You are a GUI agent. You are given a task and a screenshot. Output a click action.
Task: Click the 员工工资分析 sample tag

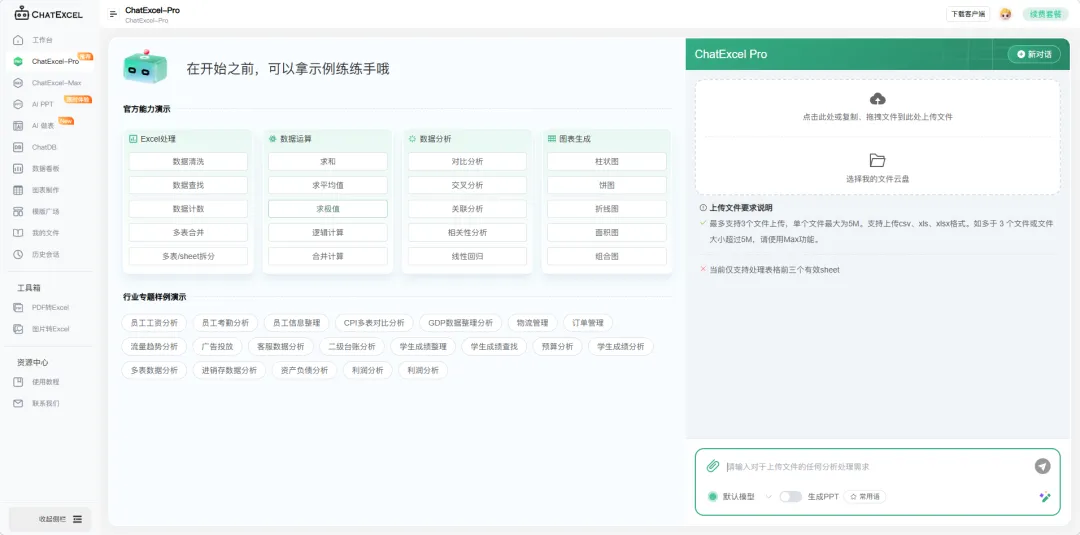pyautogui.click(x=154, y=323)
